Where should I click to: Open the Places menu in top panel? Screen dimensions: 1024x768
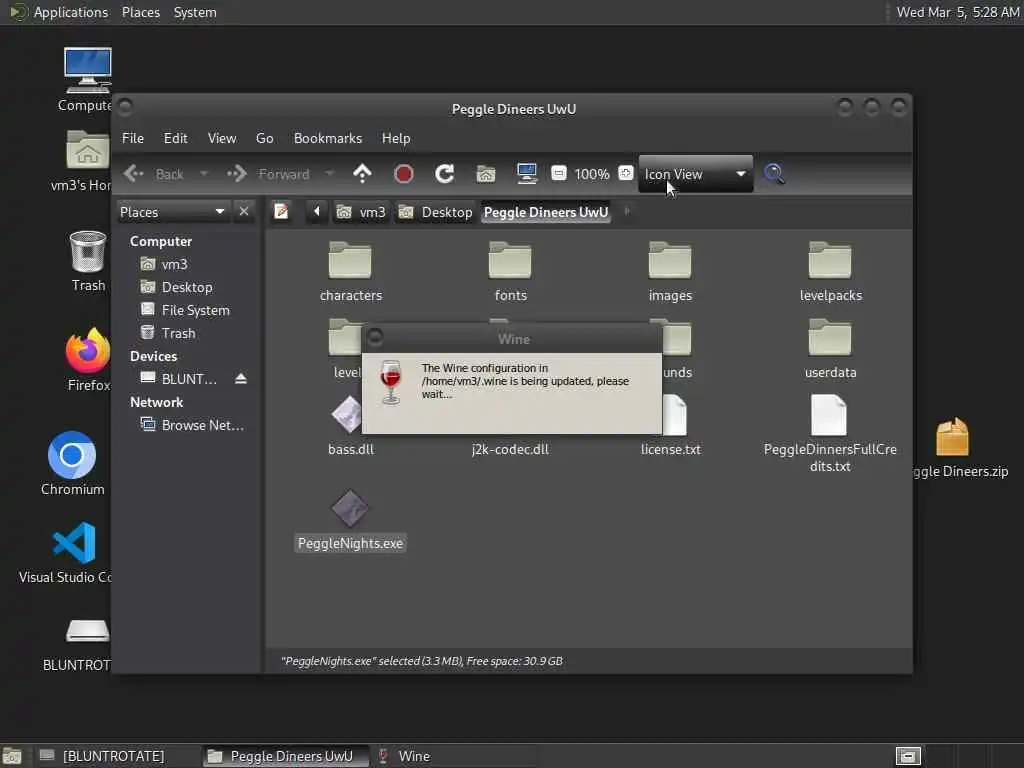pos(140,12)
